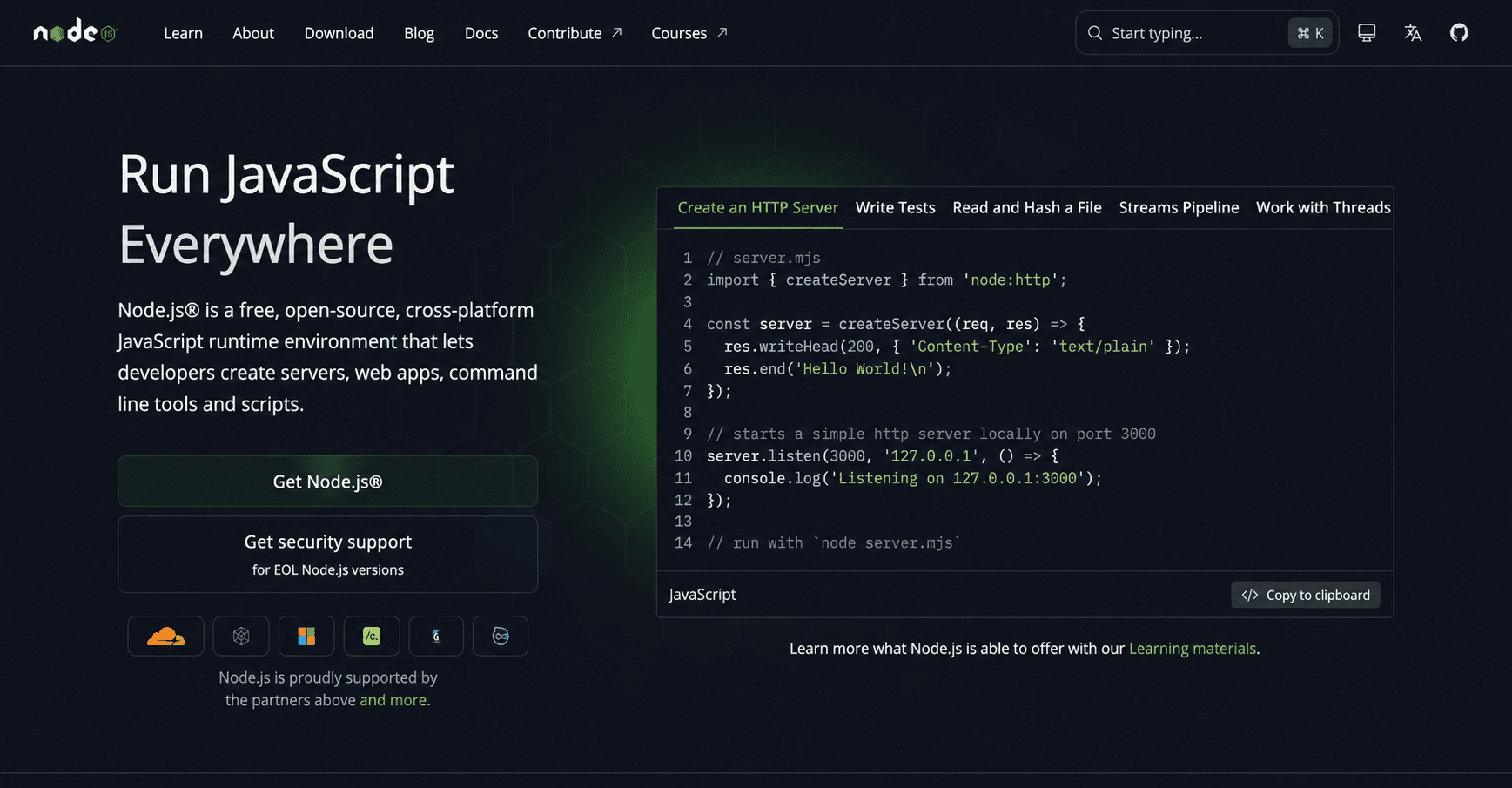
Task: Click line number 14 in the code gutter
Action: [683, 542]
